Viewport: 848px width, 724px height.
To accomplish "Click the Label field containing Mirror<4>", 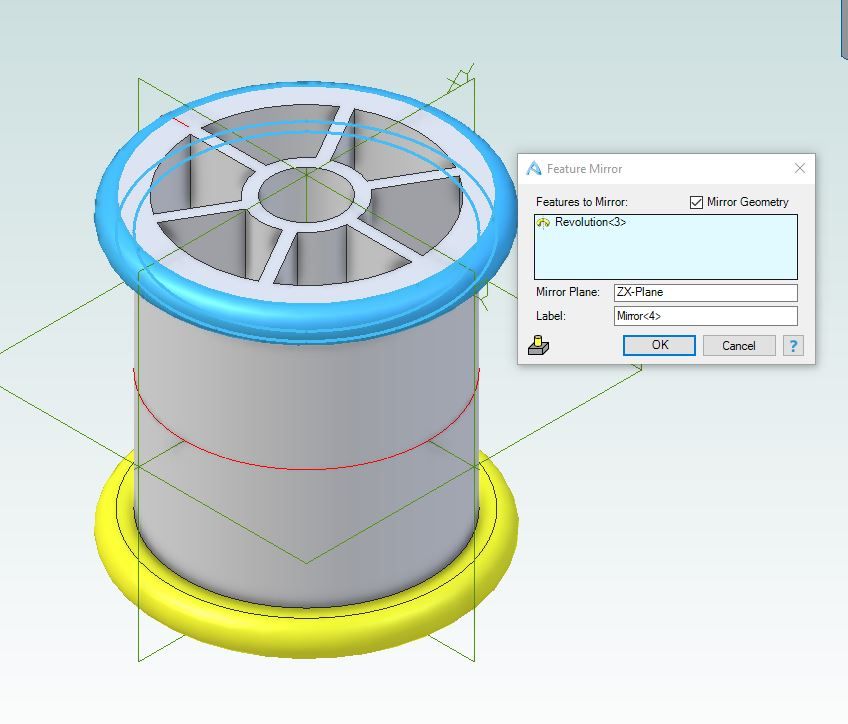I will click(705, 316).
